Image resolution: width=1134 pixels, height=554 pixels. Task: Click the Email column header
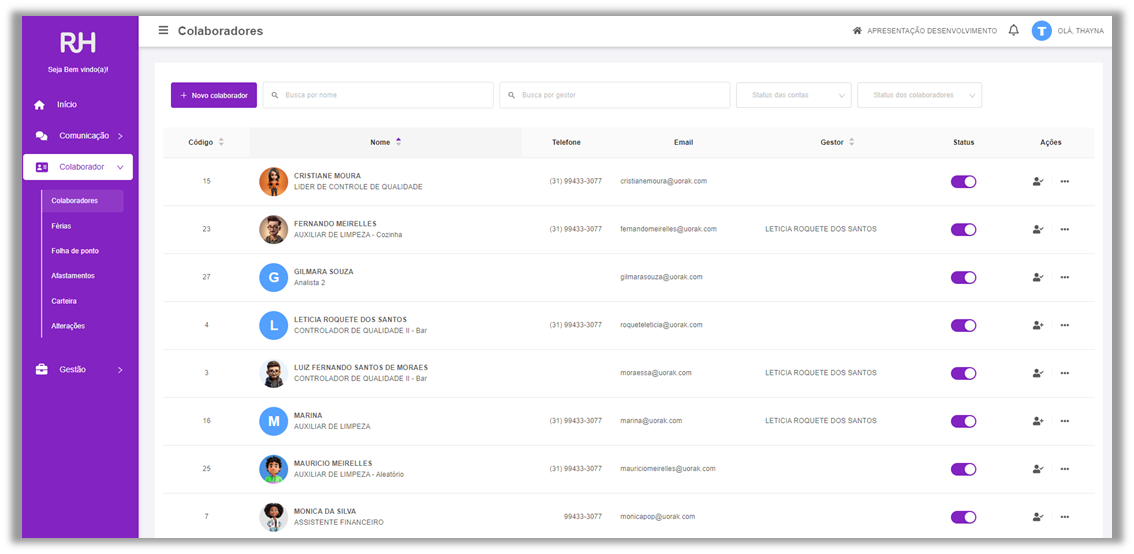(x=683, y=142)
